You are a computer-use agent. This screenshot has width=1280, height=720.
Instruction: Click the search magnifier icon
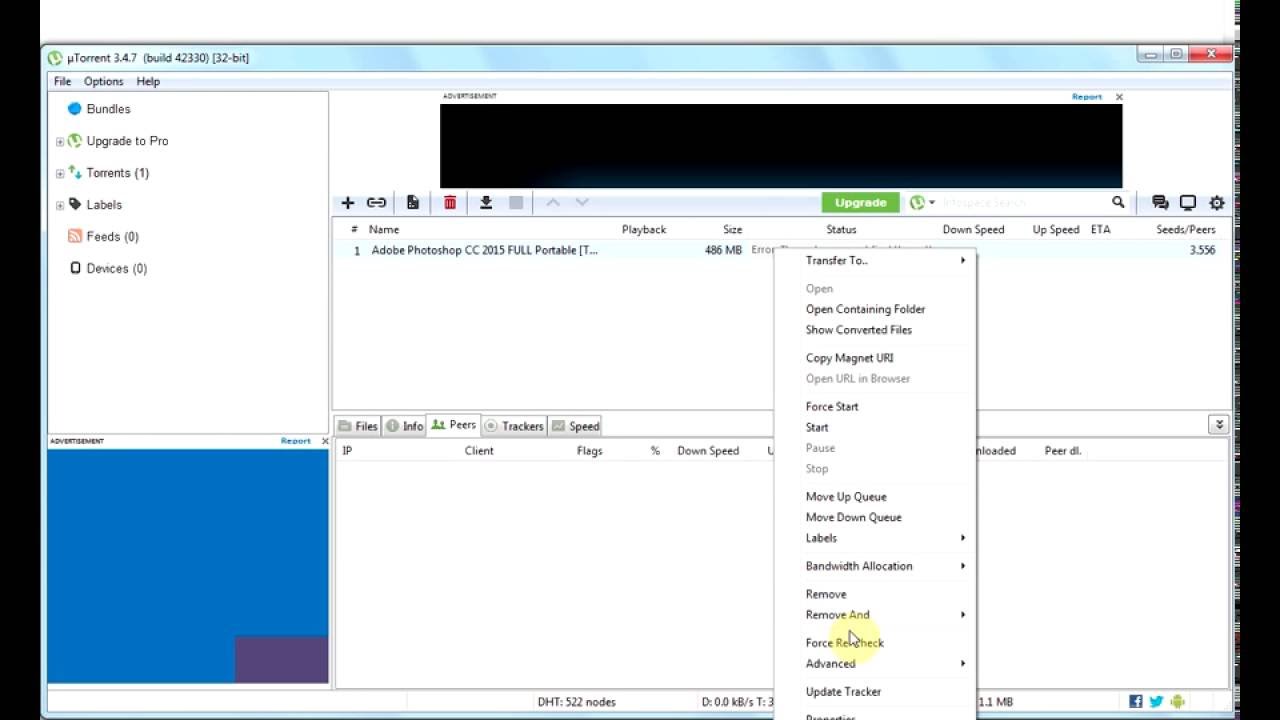(1118, 203)
